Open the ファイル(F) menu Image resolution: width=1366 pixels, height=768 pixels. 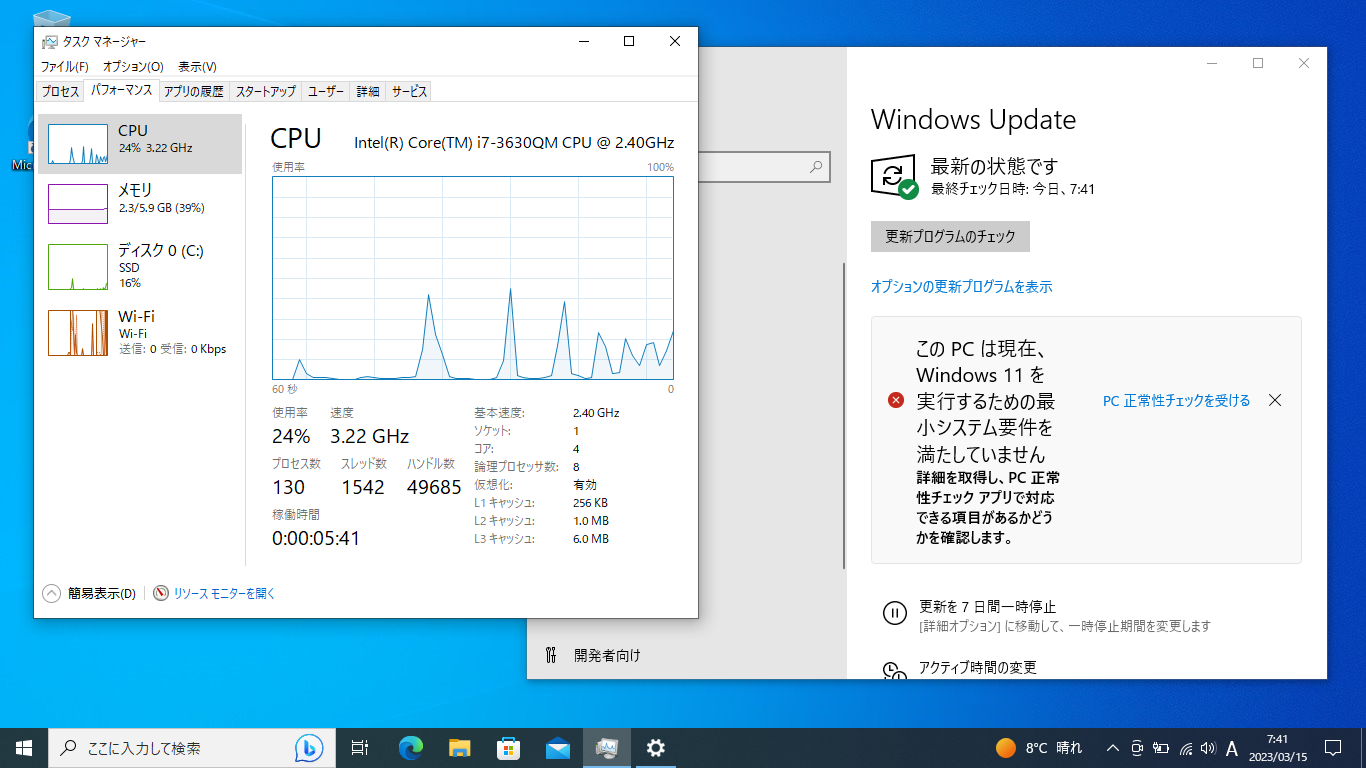point(64,66)
